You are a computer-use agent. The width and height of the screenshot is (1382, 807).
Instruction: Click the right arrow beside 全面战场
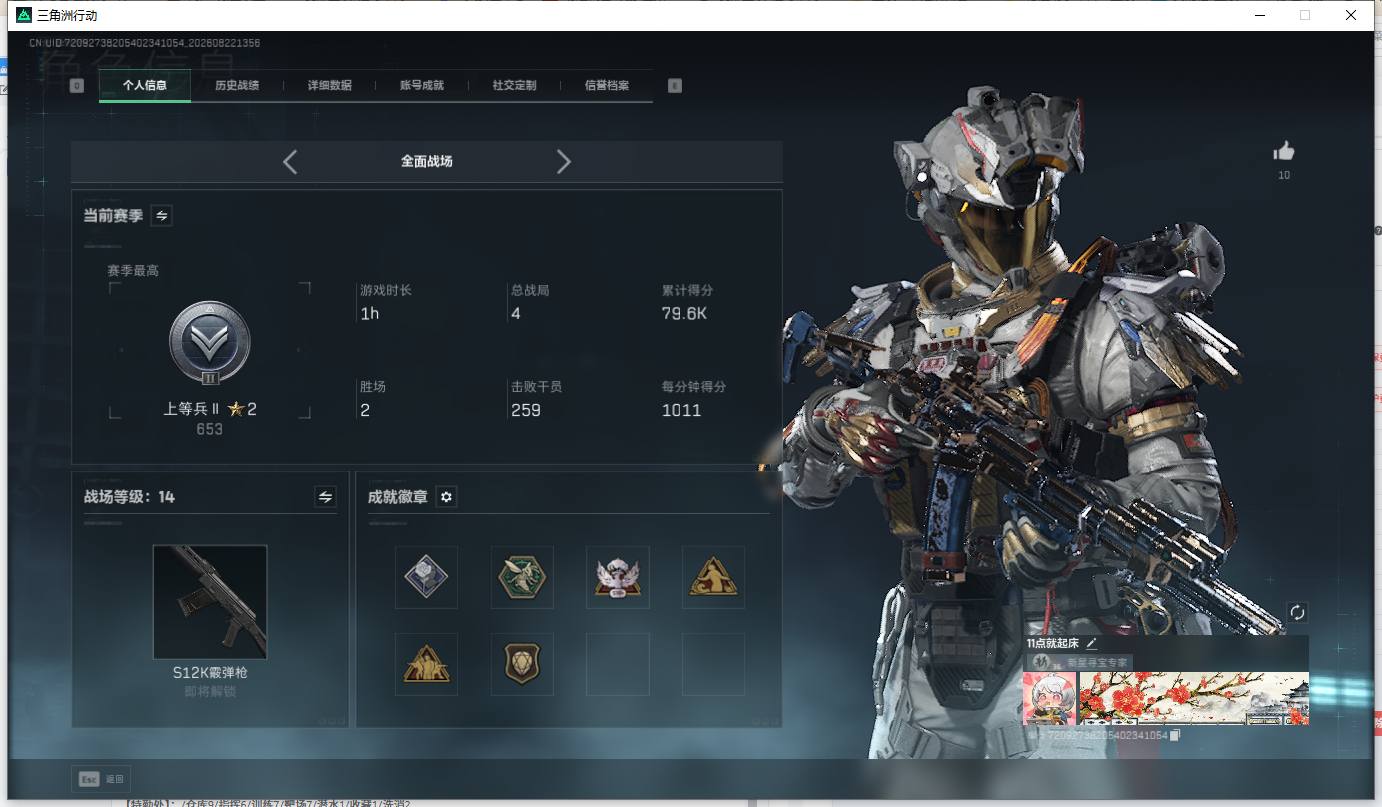(564, 162)
